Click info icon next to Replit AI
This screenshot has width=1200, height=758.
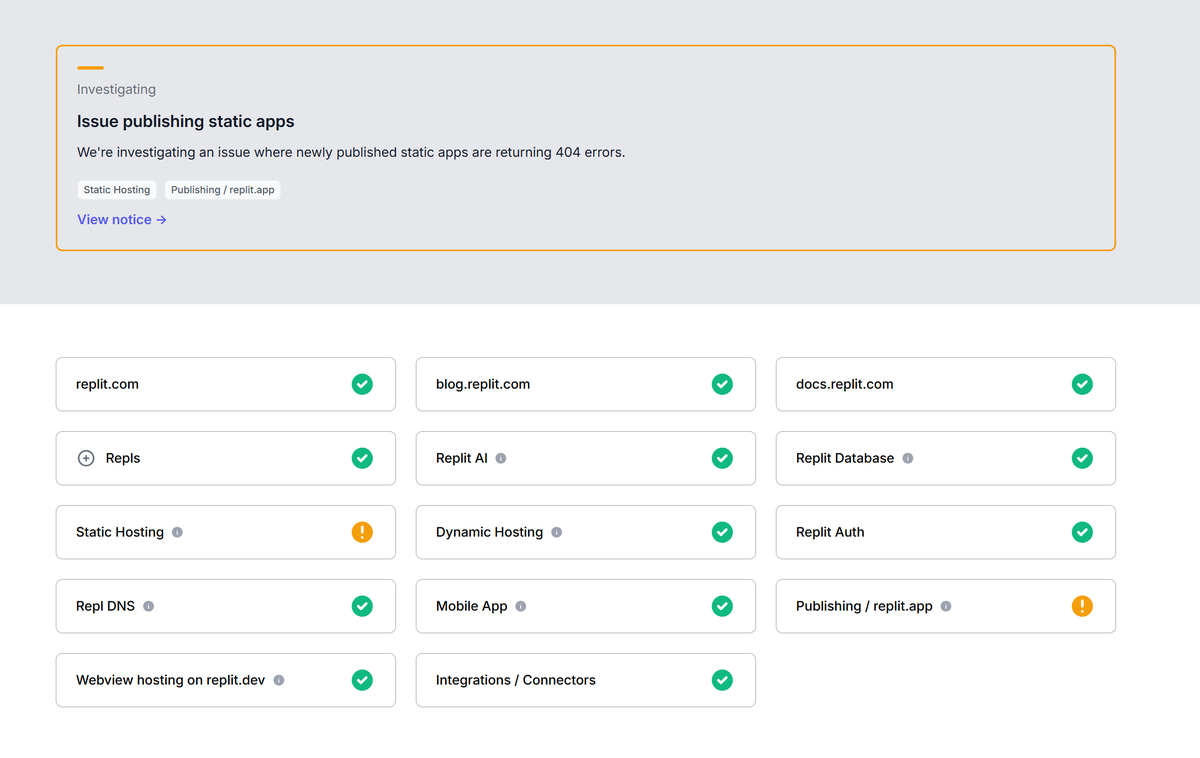[501, 458]
